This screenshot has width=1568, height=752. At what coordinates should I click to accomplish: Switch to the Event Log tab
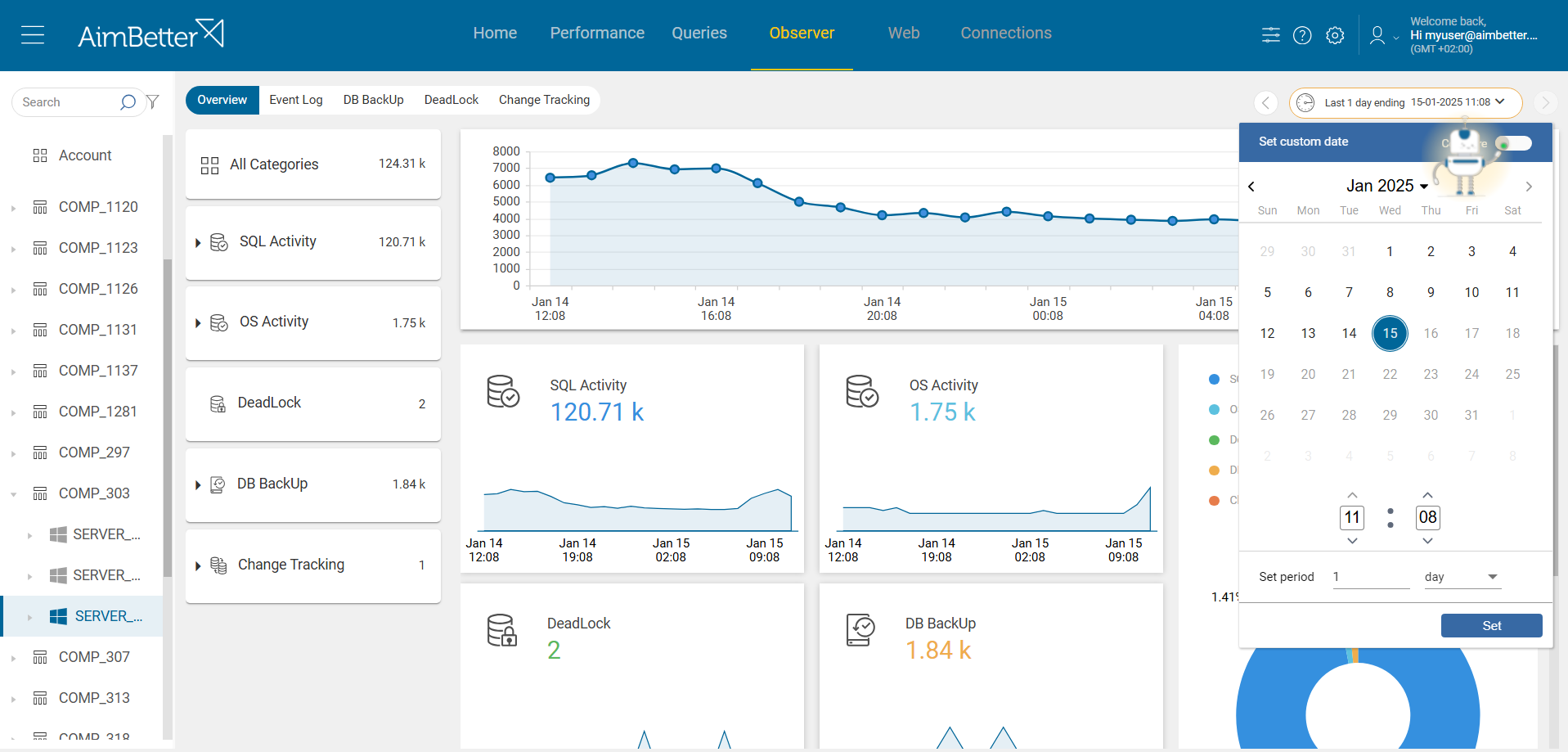pyautogui.click(x=296, y=100)
